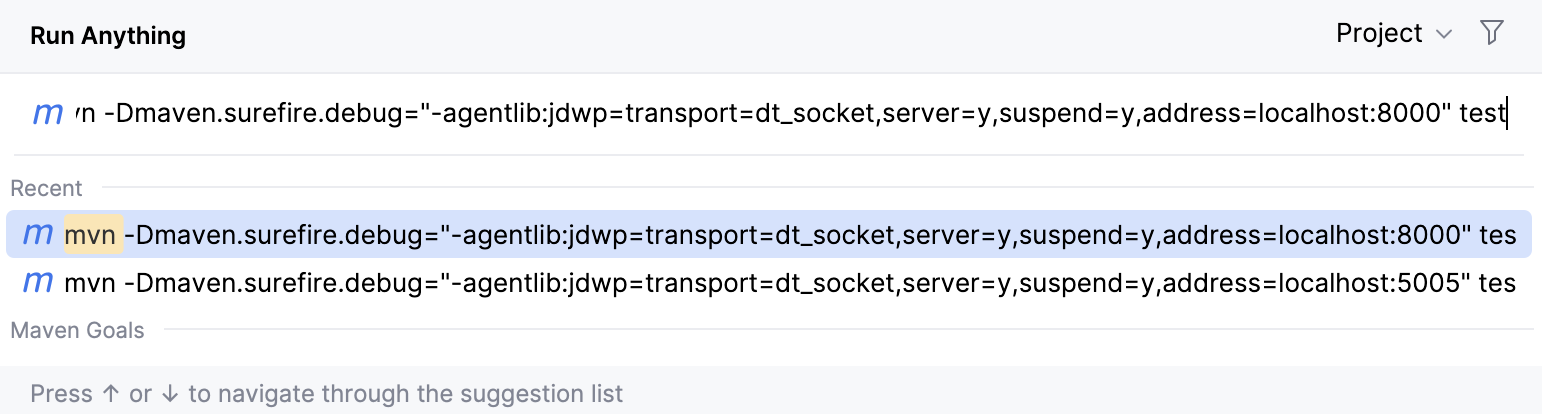Select recent command with address localhost:5005

point(790,283)
